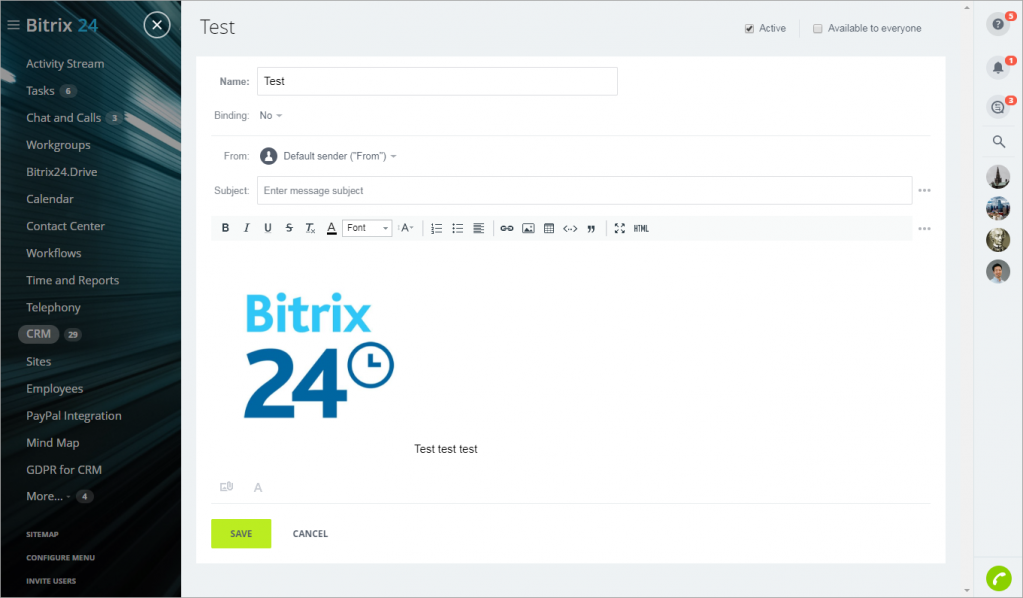Click the attach file icon below editor
Viewport: 1023px width, 598px height.
tap(226, 486)
